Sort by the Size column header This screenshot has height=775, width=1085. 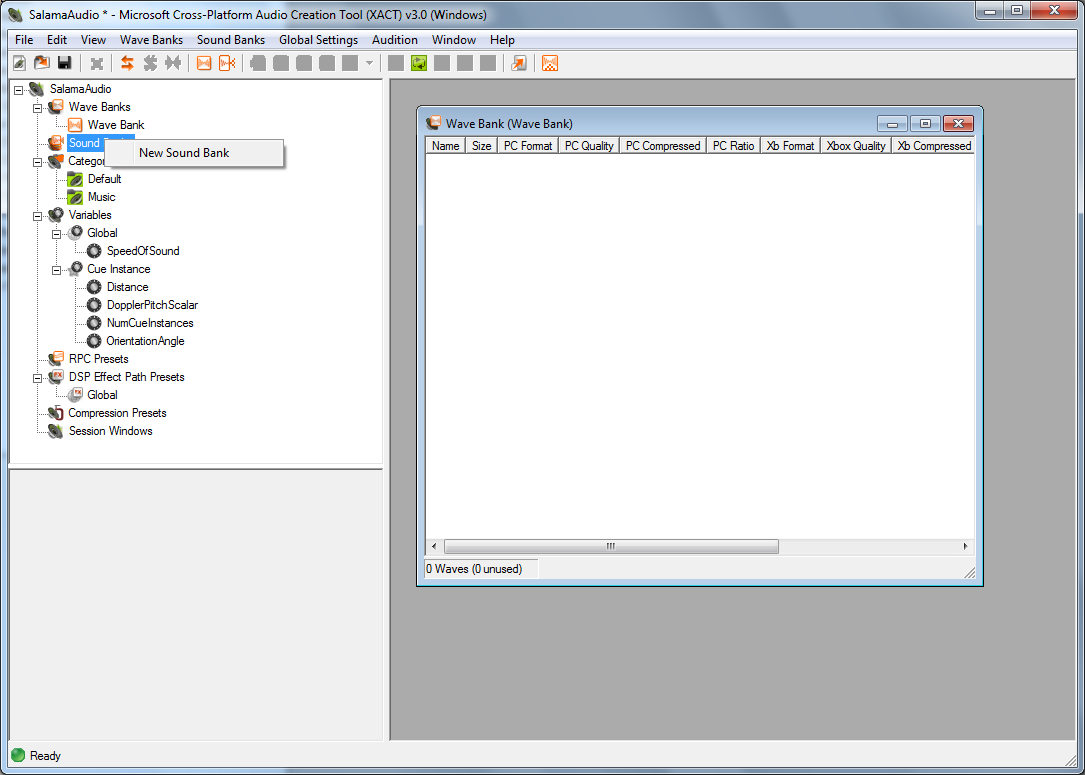[x=482, y=145]
